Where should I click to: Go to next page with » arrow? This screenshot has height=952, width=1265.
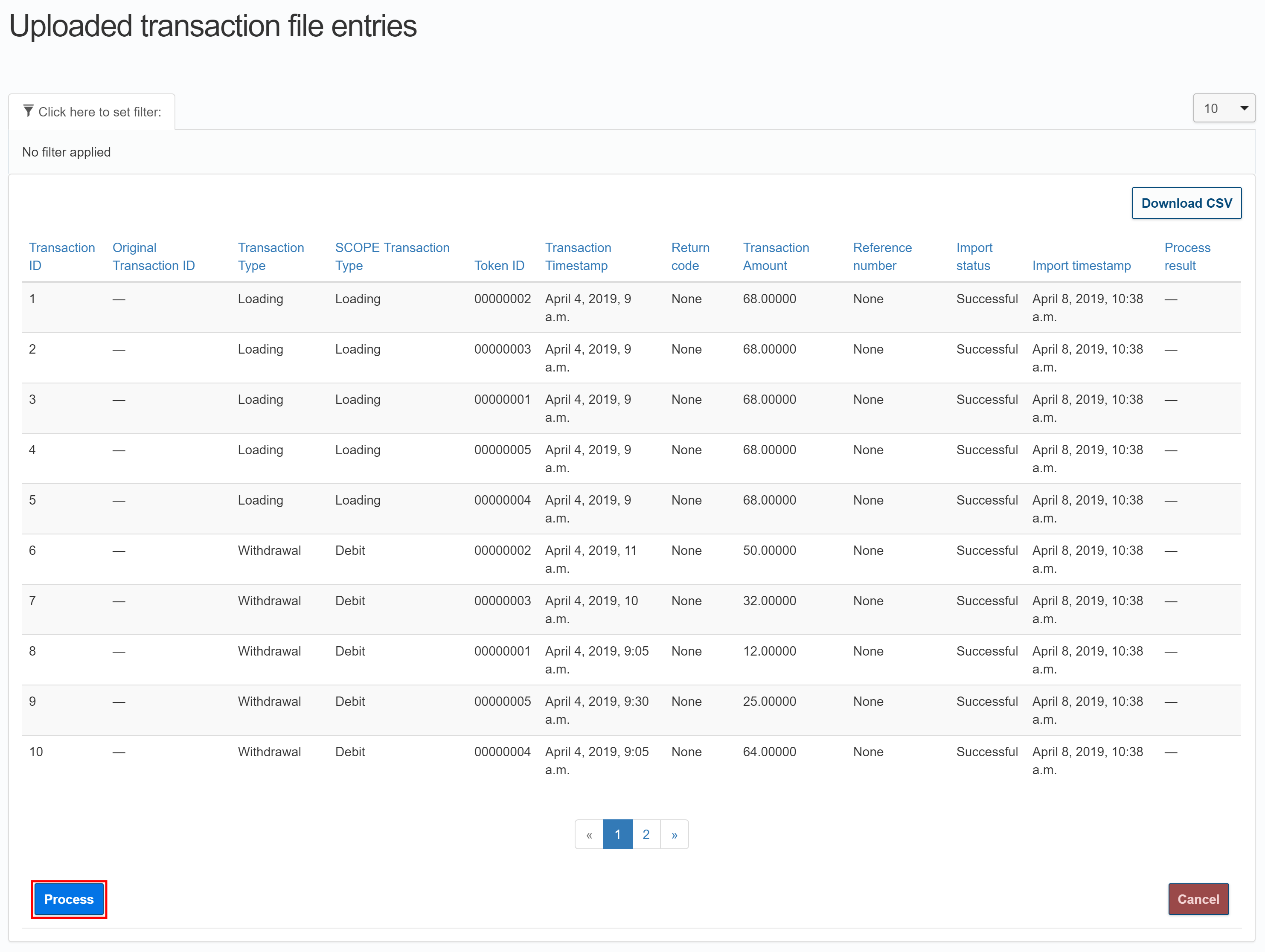[674, 834]
